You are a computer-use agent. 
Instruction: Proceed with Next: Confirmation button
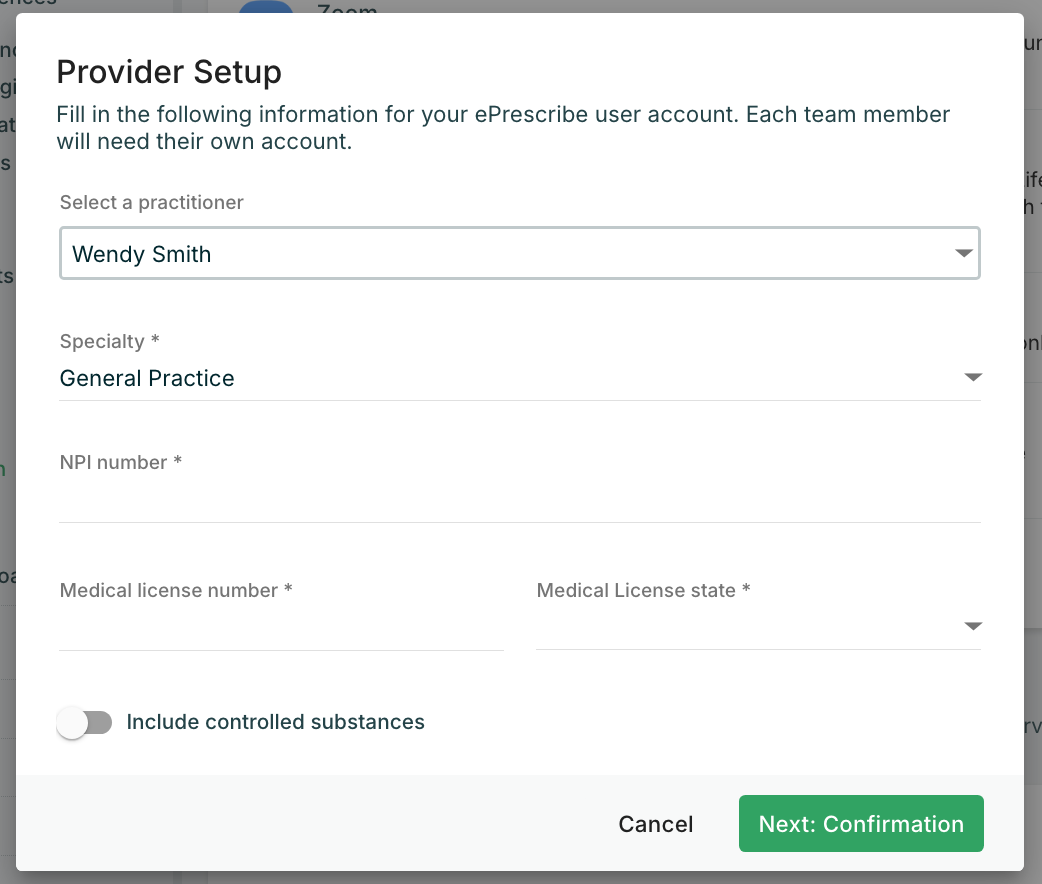click(x=861, y=824)
